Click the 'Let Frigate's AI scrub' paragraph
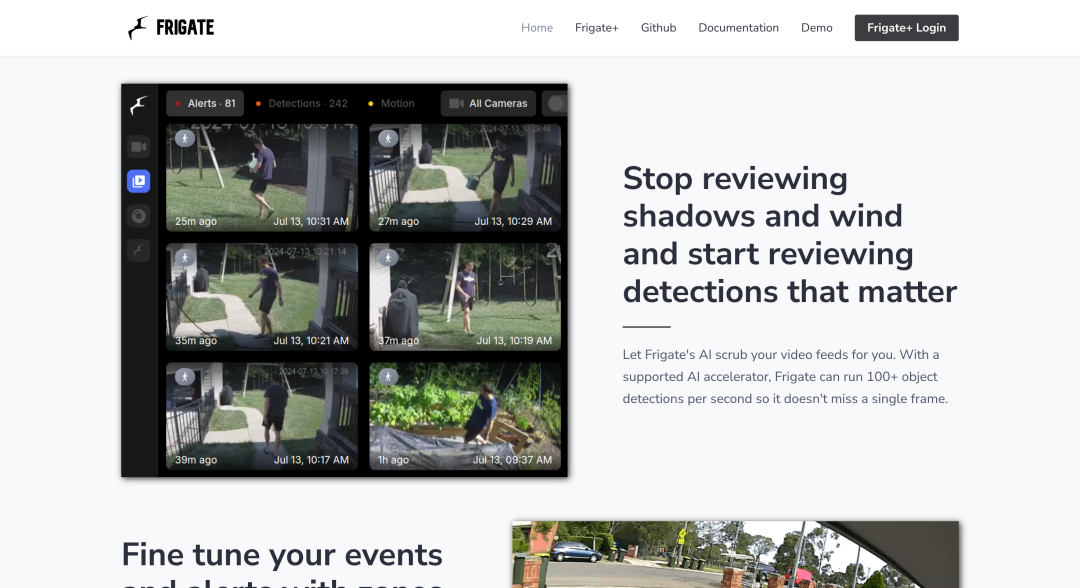 pyautogui.click(x=785, y=377)
